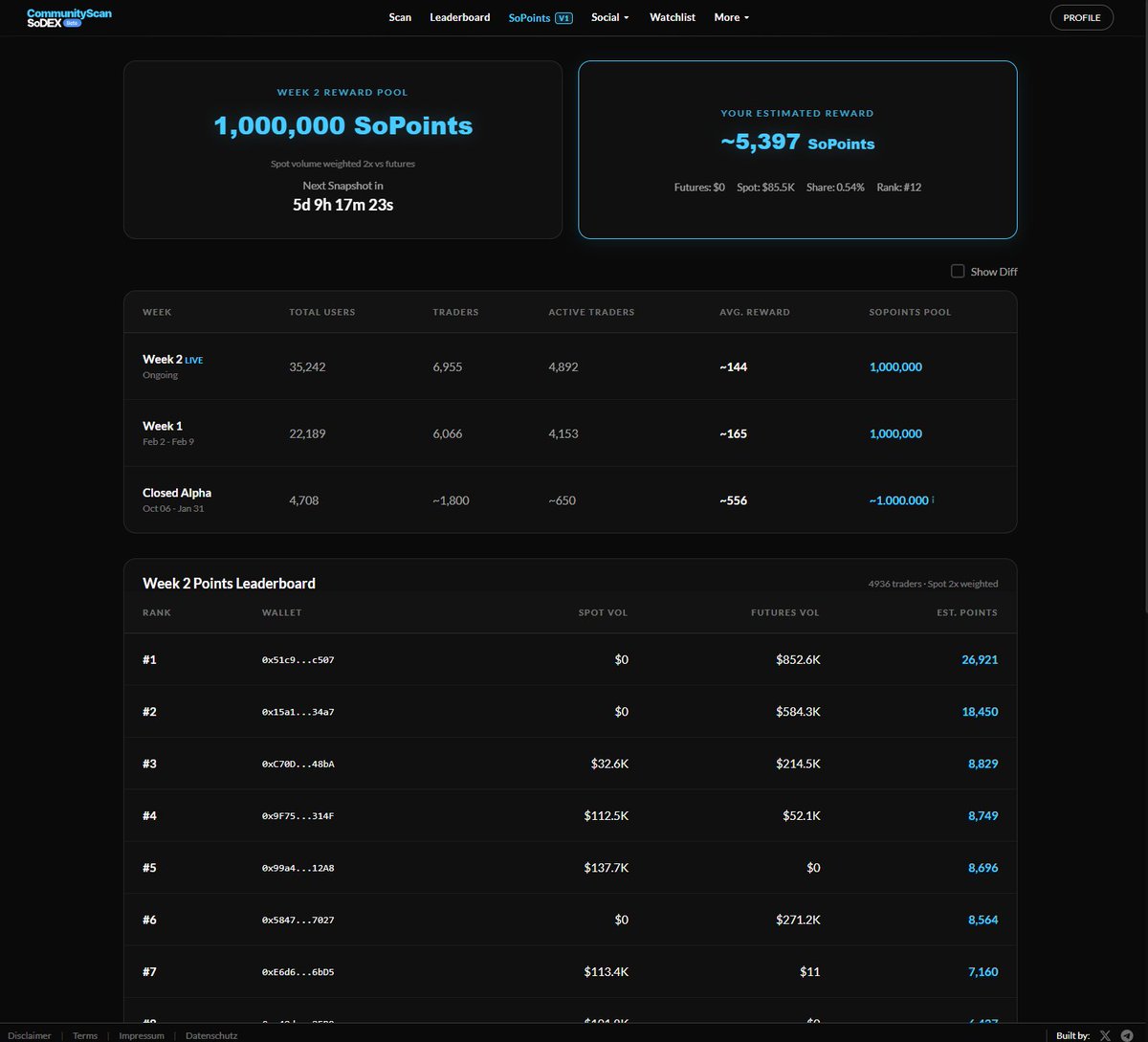Open the SoPoints tab
Screen dimensions: 1148x1042
[x=541, y=17]
